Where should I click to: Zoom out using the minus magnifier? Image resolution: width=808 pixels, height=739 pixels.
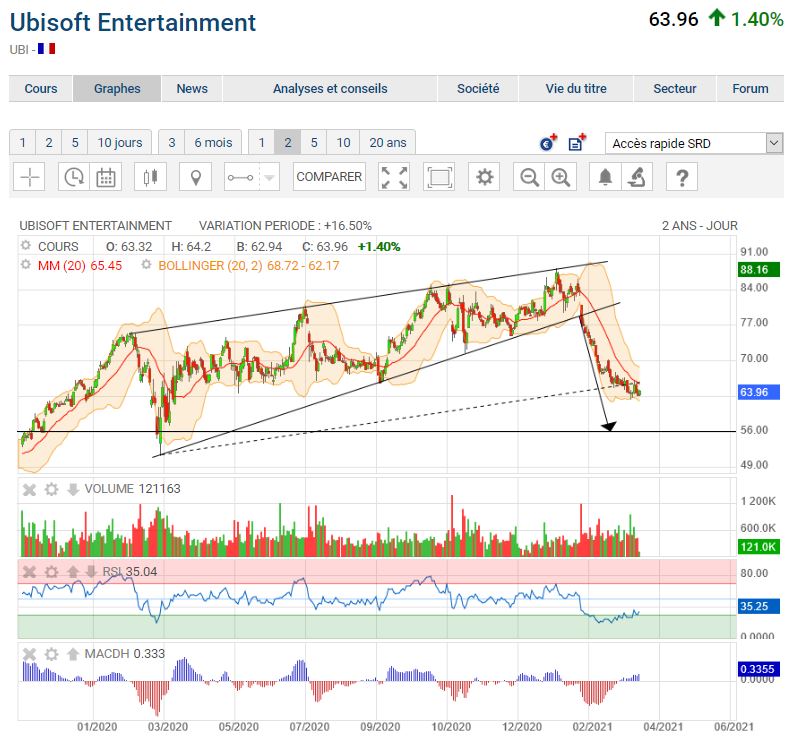[529, 177]
